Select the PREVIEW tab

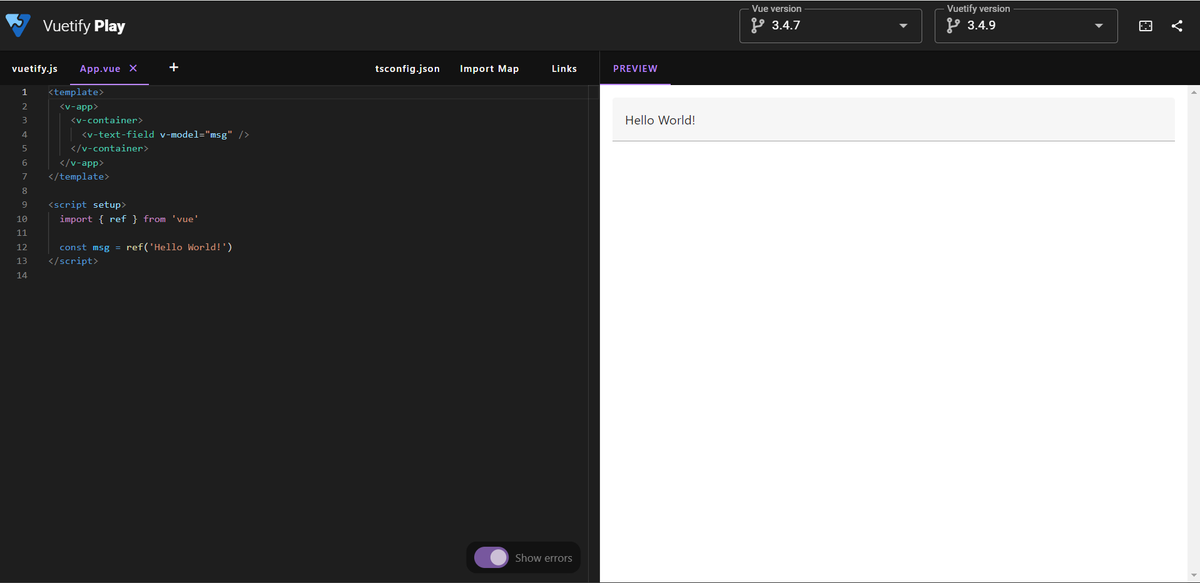pos(635,69)
